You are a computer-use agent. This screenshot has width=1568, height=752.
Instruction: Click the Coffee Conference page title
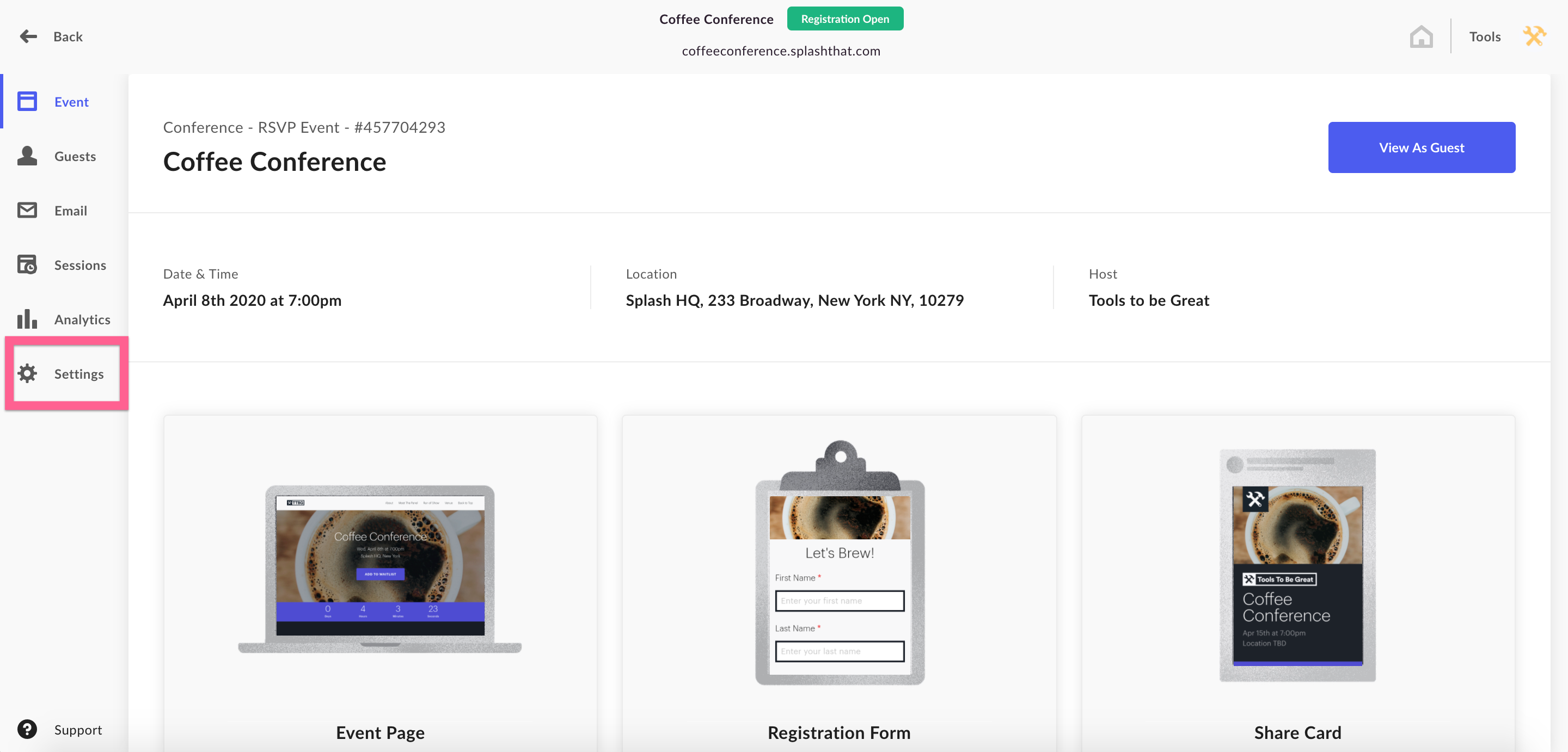[x=274, y=162]
